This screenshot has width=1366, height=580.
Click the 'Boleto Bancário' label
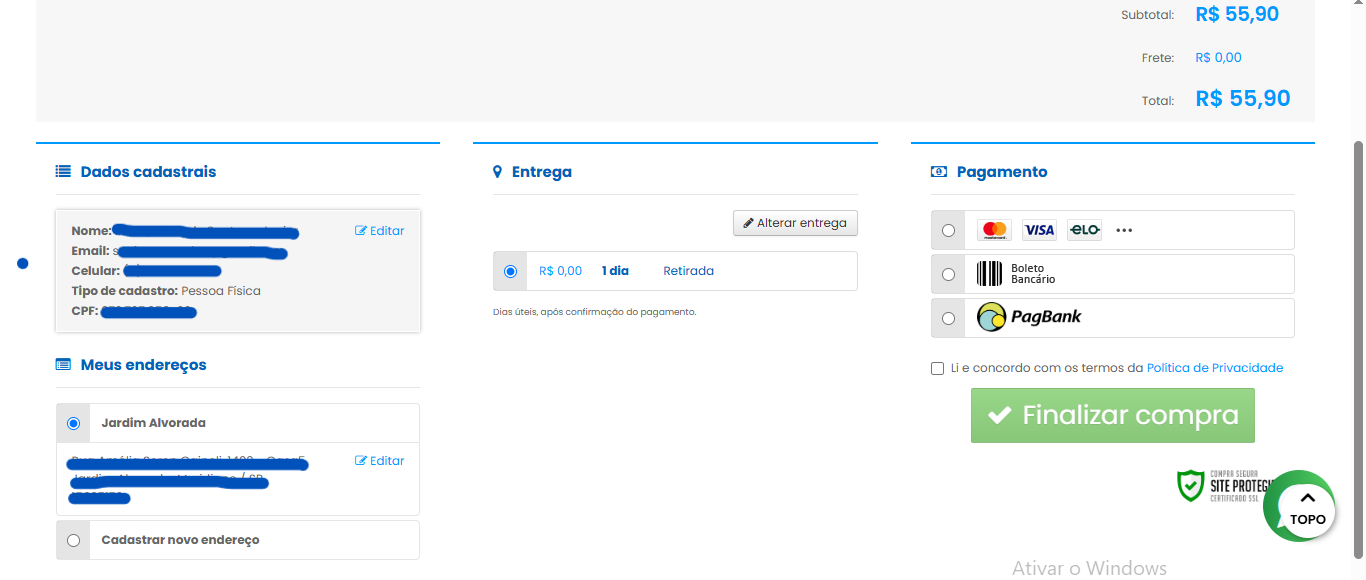[x=1033, y=274]
